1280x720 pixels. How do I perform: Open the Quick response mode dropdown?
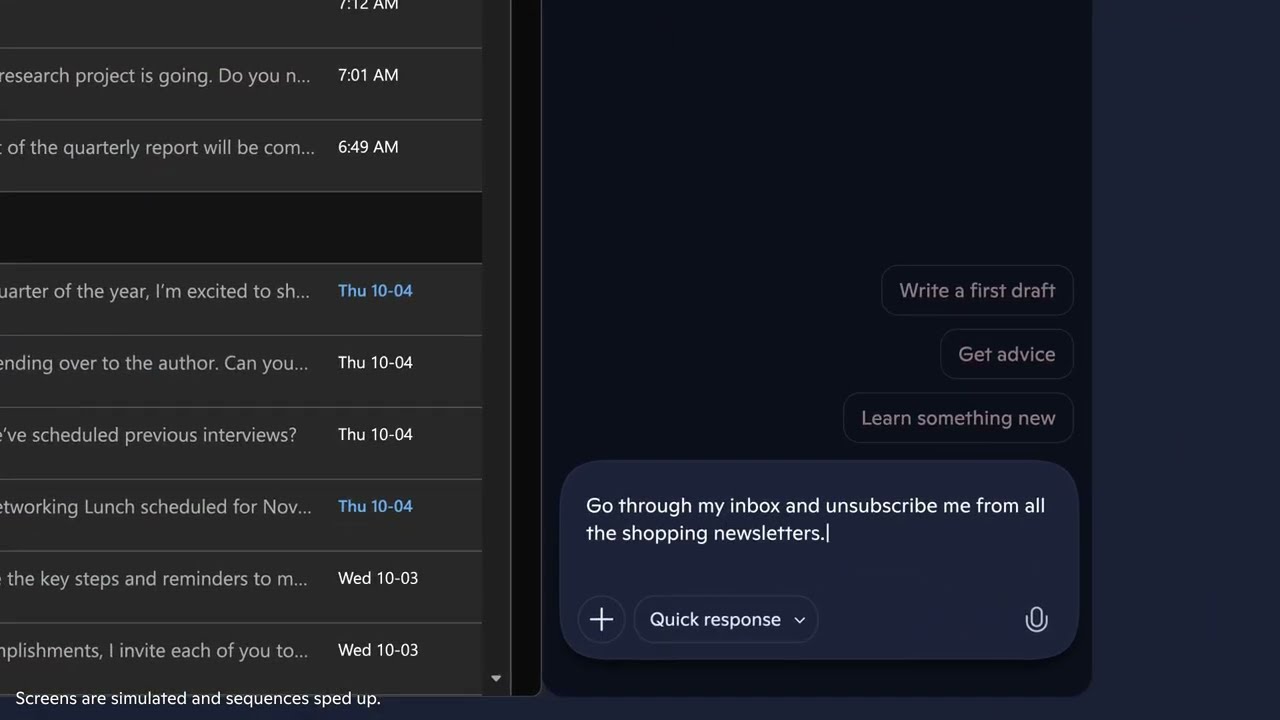(725, 620)
